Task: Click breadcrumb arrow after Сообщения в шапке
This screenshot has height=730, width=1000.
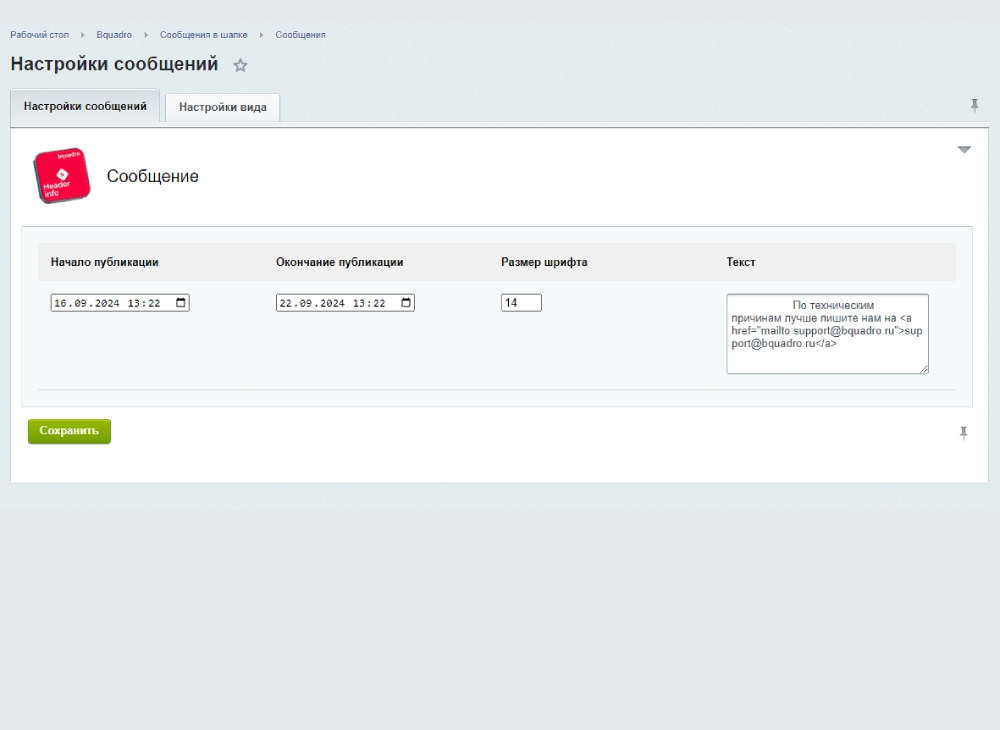Action: pos(261,35)
